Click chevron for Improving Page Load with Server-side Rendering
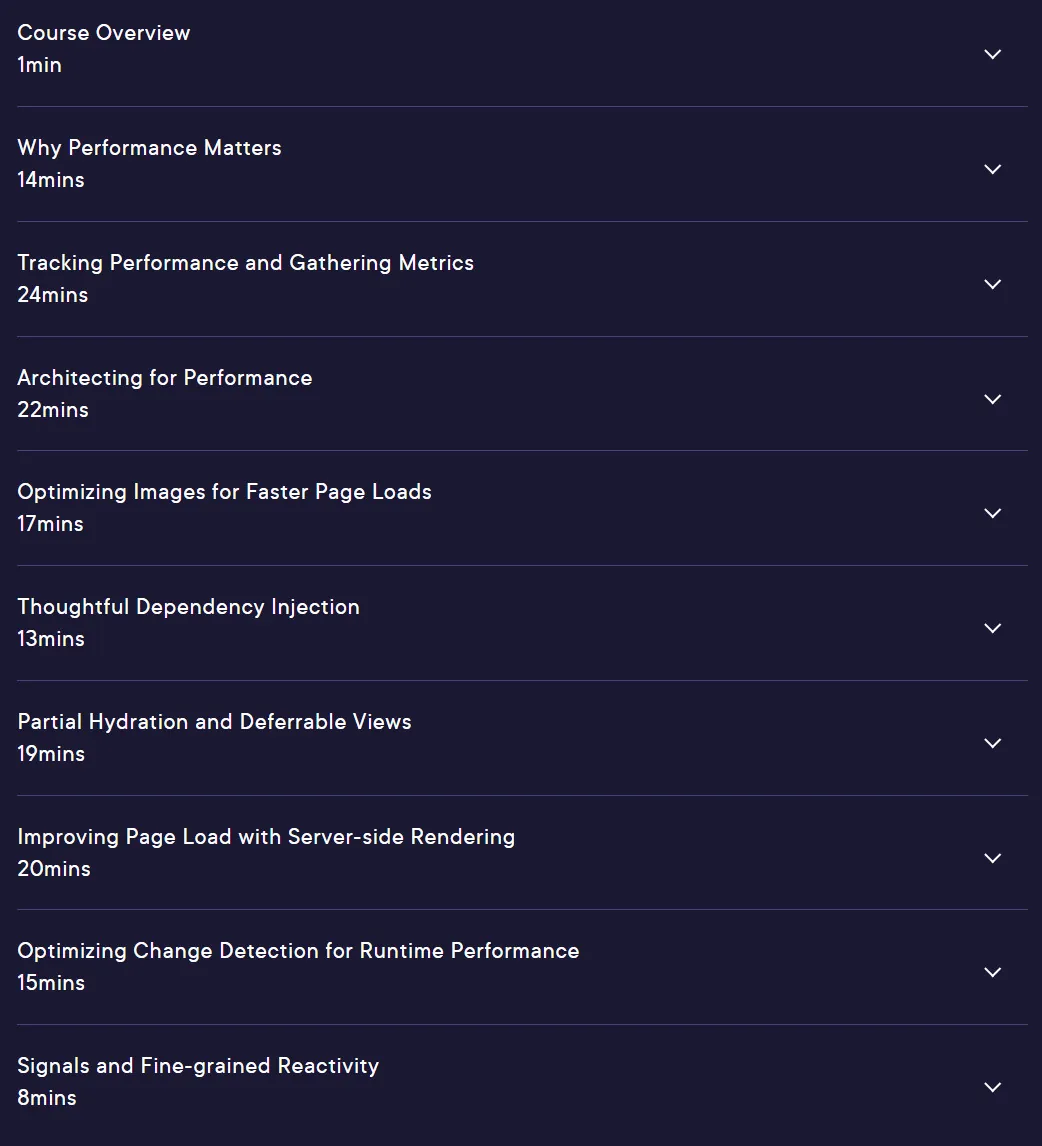The height and width of the screenshot is (1146, 1042). tap(992, 858)
